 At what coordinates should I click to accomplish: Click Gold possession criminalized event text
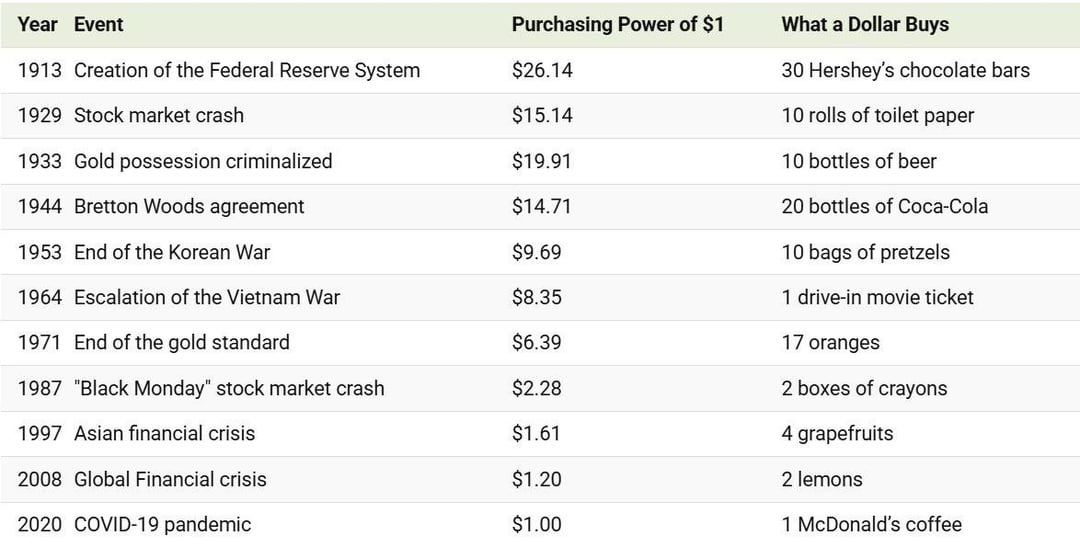coord(203,161)
